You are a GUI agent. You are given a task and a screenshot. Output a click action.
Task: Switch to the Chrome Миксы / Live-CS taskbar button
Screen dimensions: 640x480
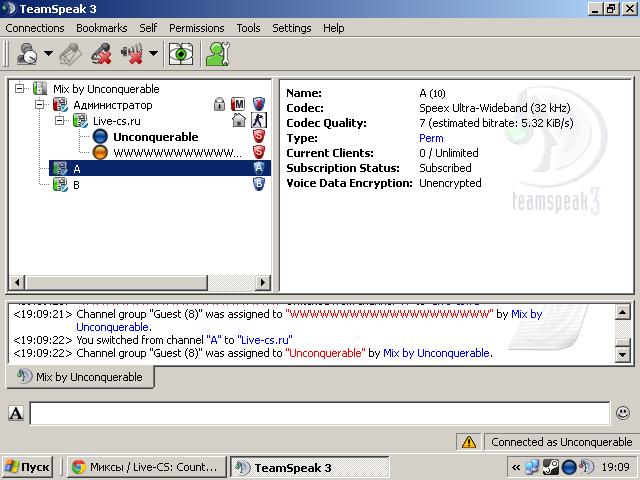pos(147,467)
